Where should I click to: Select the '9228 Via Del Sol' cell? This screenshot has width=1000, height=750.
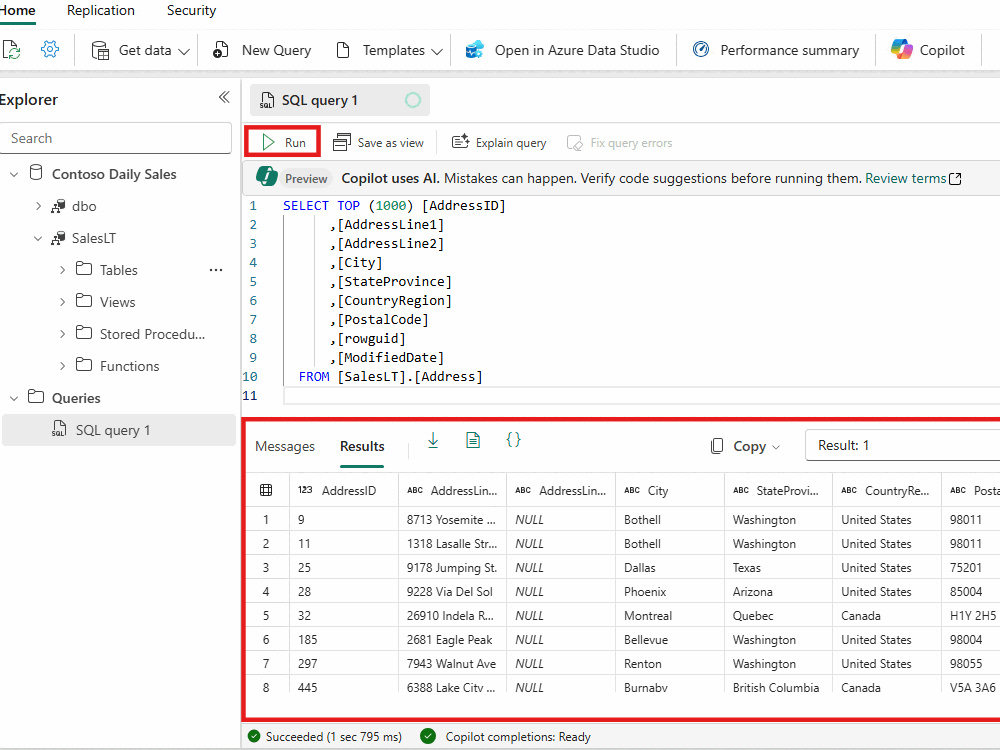tap(452, 591)
